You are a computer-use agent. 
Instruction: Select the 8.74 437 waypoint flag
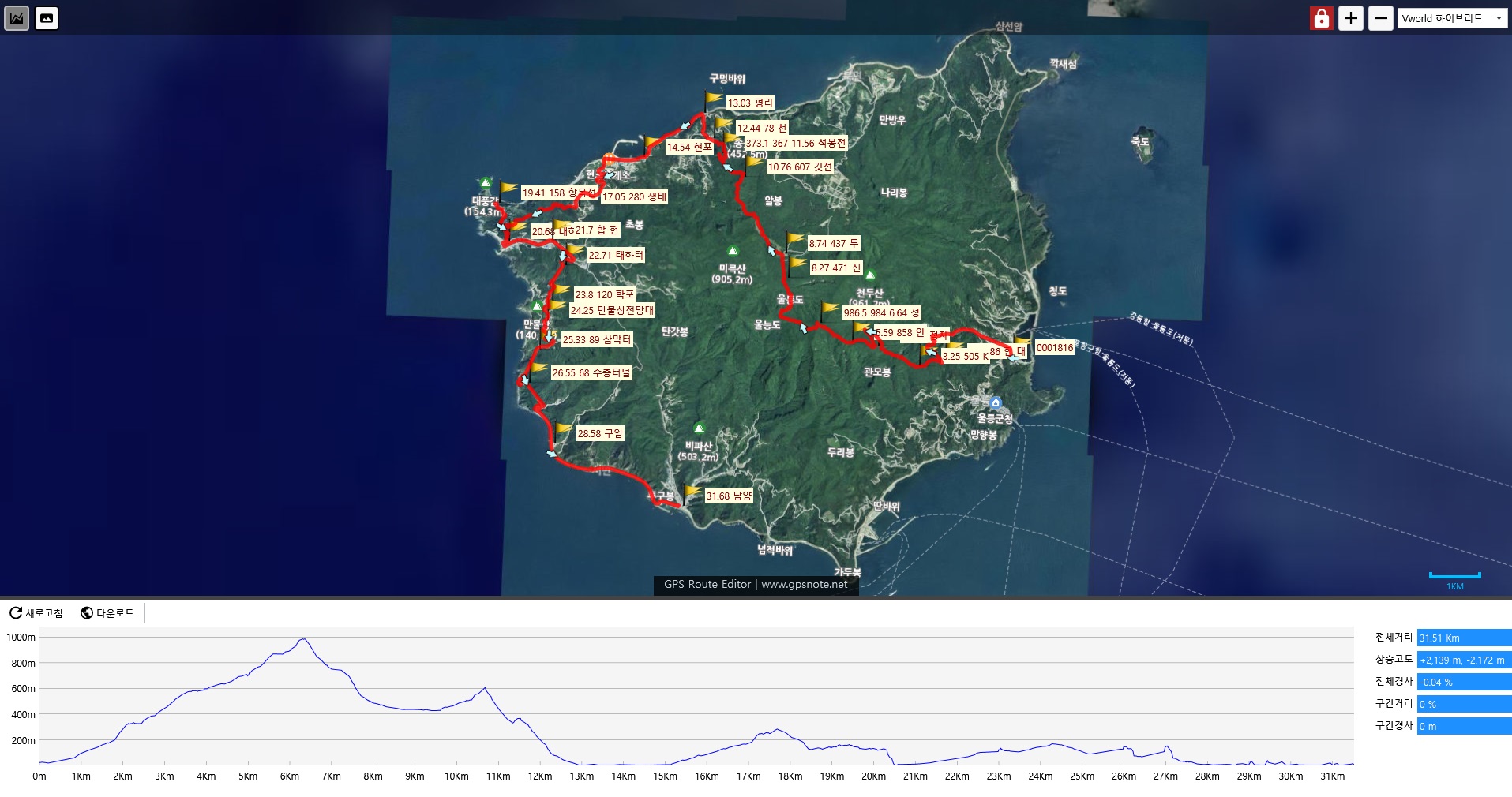794,242
